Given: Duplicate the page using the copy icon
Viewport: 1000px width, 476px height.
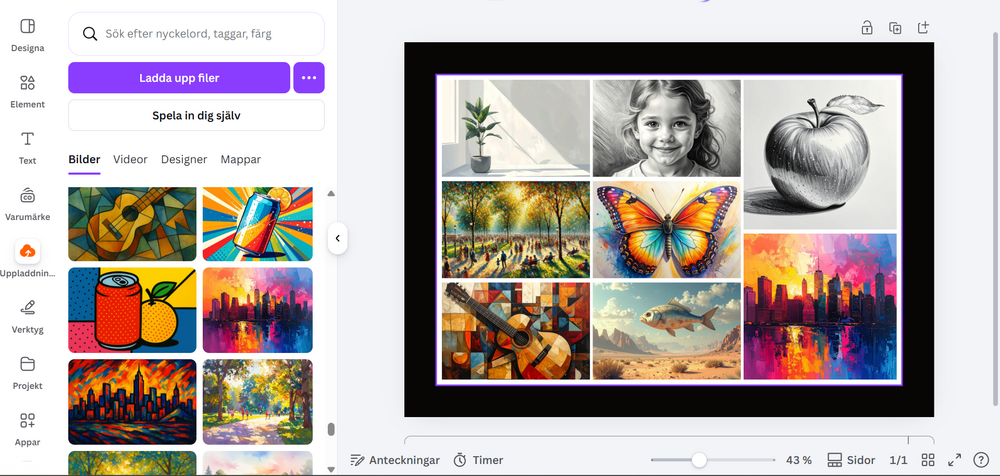Looking at the screenshot, I should [x=895, y=28].
